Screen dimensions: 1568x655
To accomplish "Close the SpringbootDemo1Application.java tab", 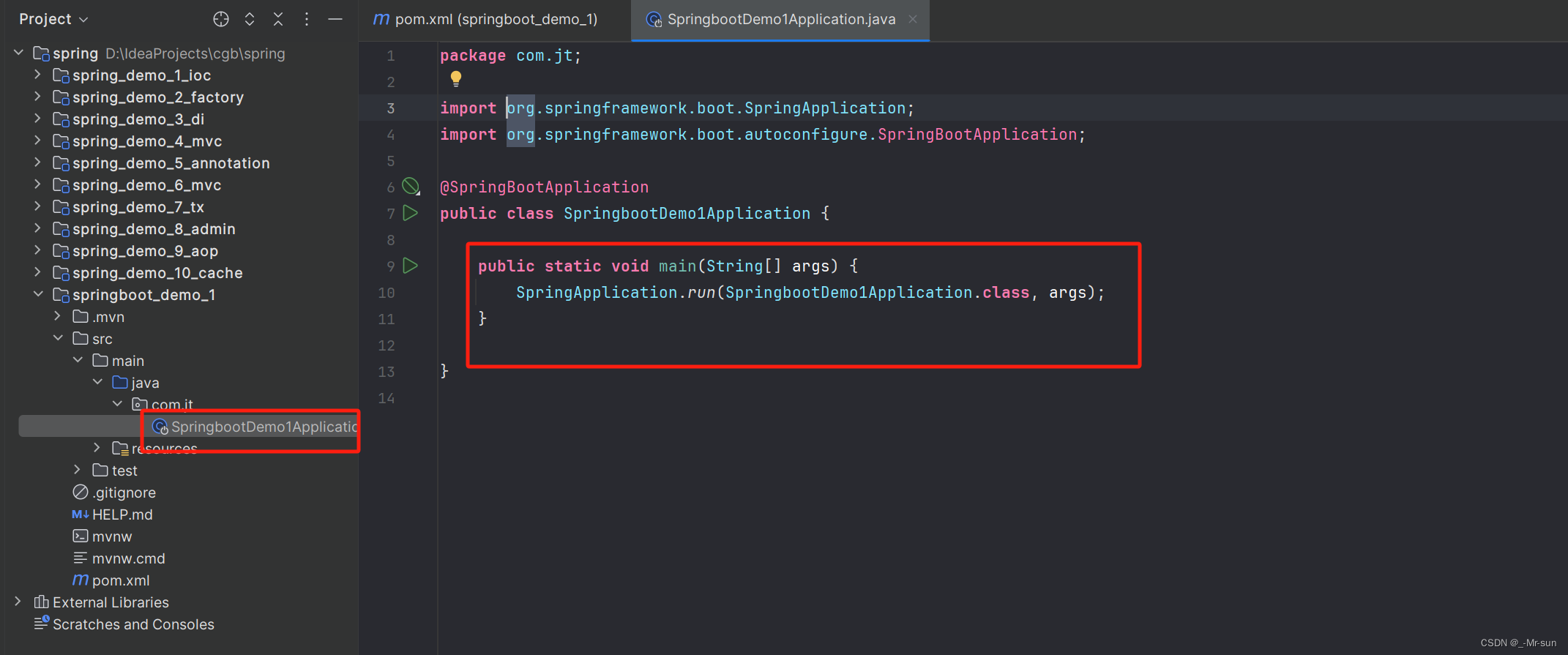I will [x=913, y=19].
